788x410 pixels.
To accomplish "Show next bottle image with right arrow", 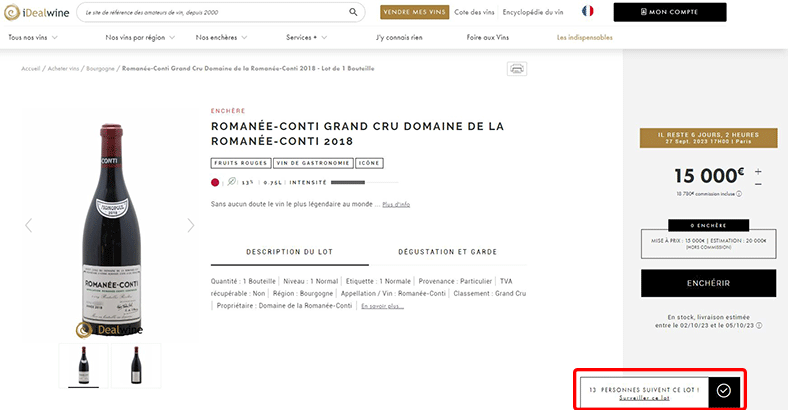I will tap(190, 225).
